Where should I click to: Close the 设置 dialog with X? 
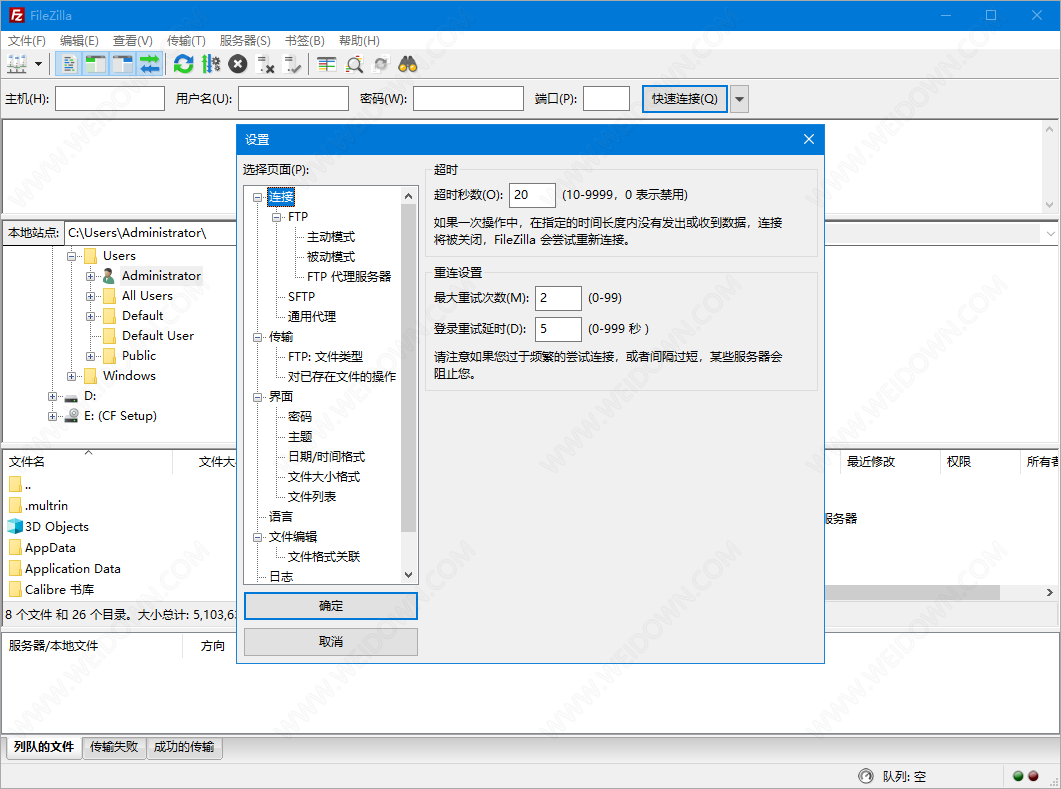click(x=809, y=139)
